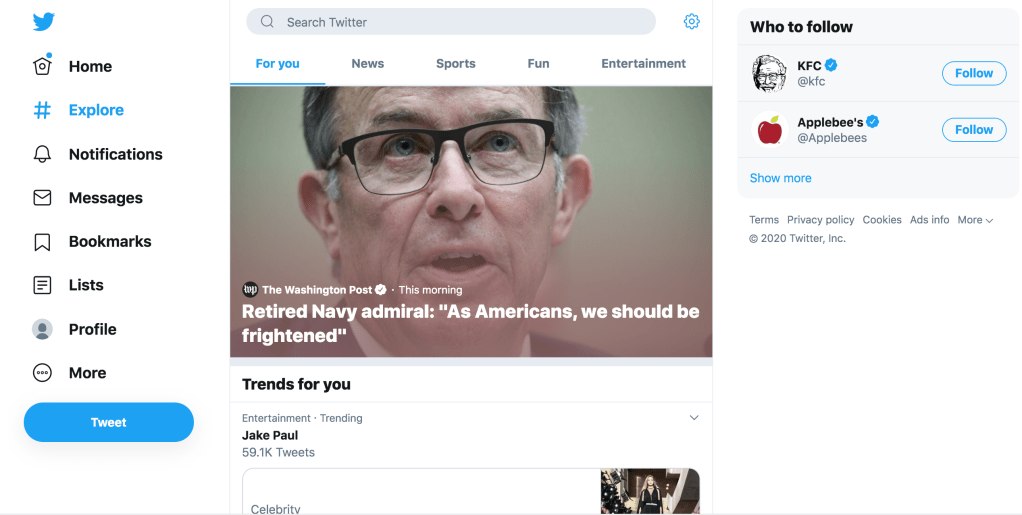Switch to the Sports tab
This screenshot has width=1022, height=515.
click(x=455, y=64)
